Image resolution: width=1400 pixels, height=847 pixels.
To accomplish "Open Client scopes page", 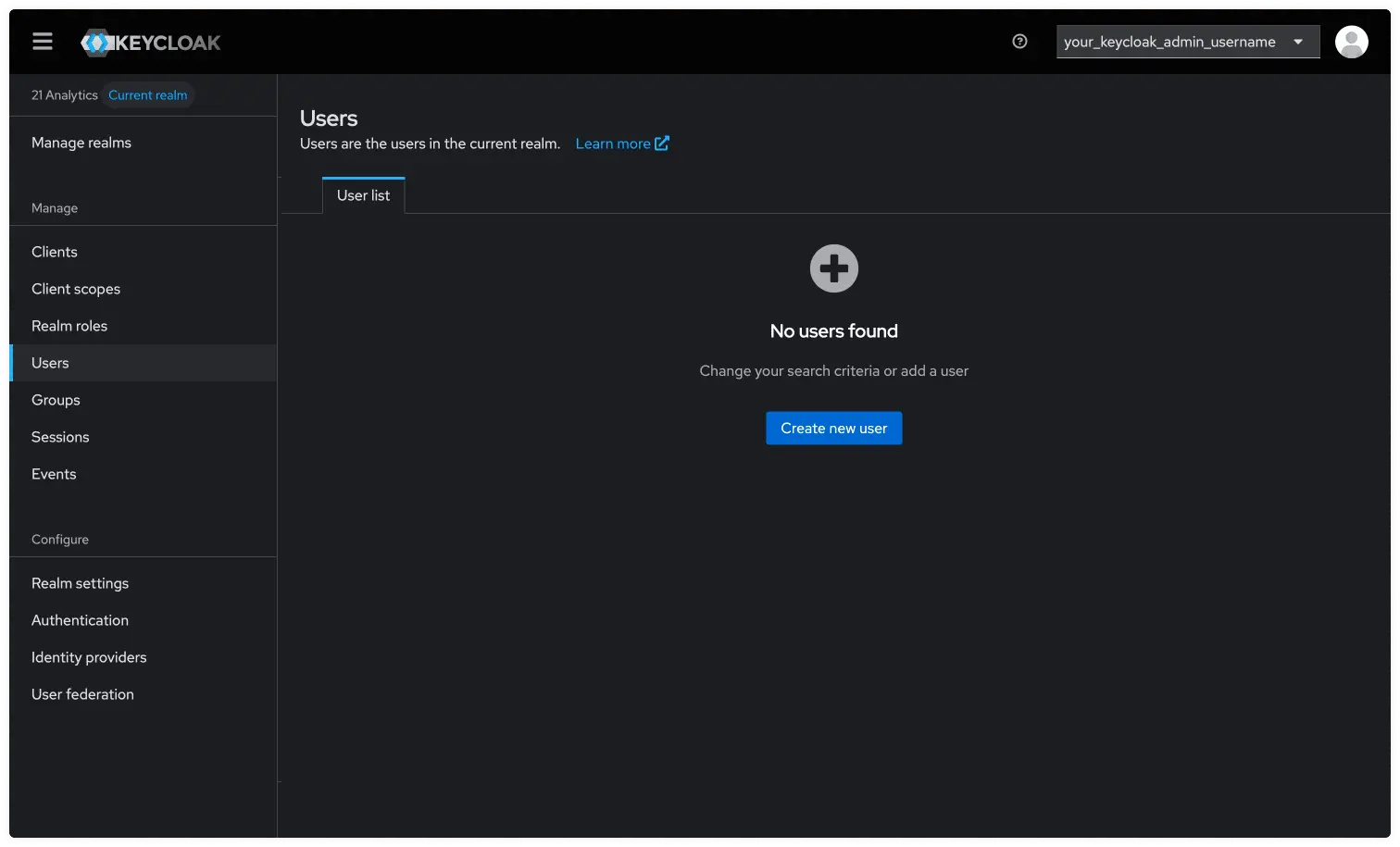I will coord(76,289).
